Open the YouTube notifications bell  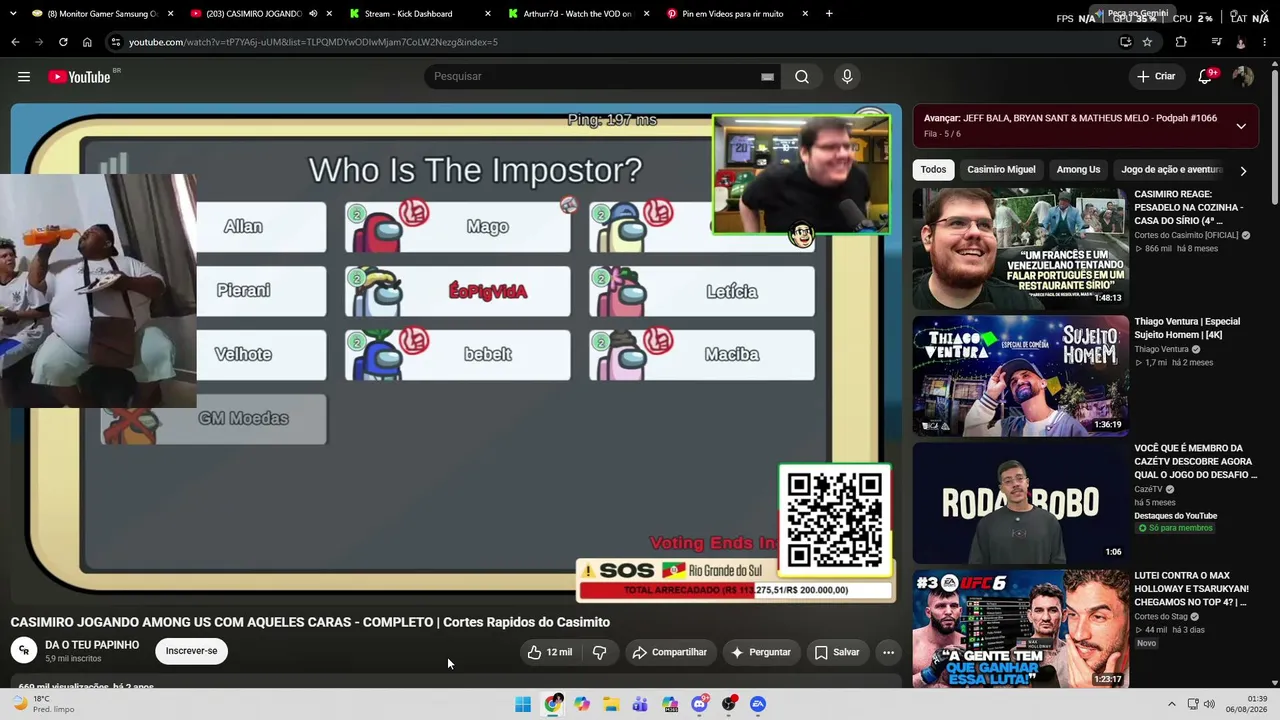click(1206, 77)
